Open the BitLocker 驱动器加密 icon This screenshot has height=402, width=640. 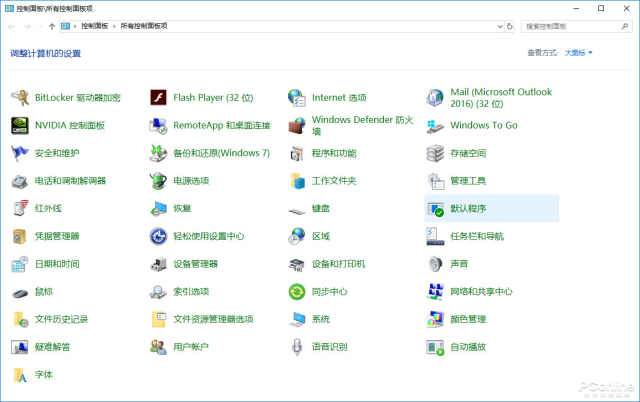pyautogui.click(x=20, y=98)
